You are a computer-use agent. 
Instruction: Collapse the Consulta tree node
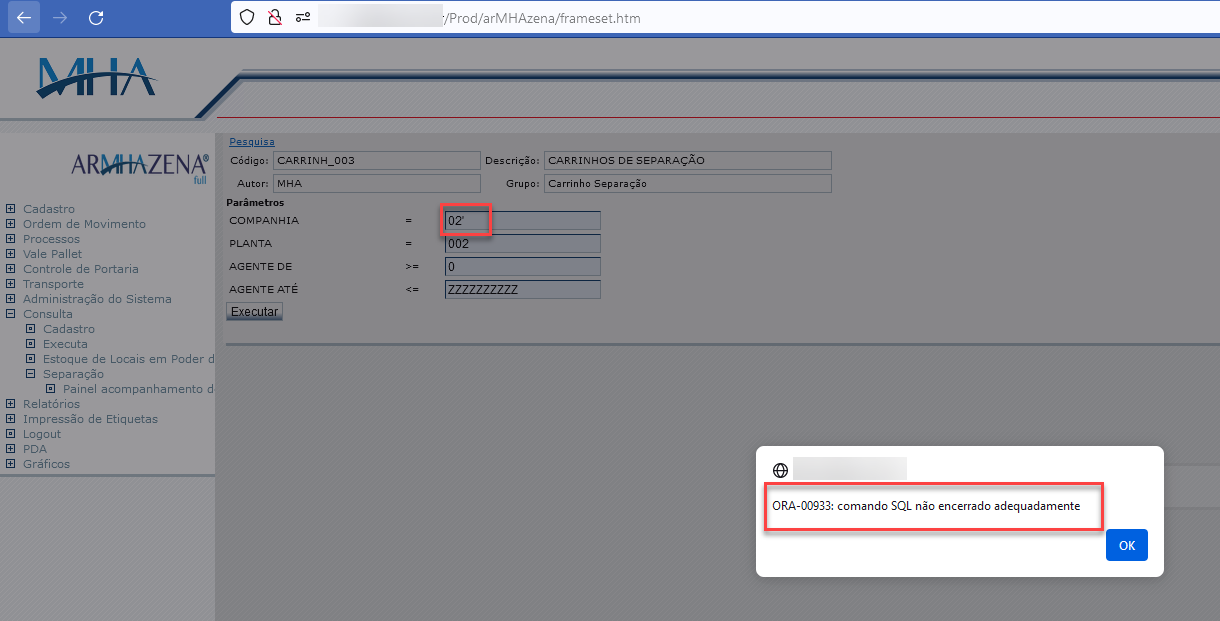pos(10,314)
